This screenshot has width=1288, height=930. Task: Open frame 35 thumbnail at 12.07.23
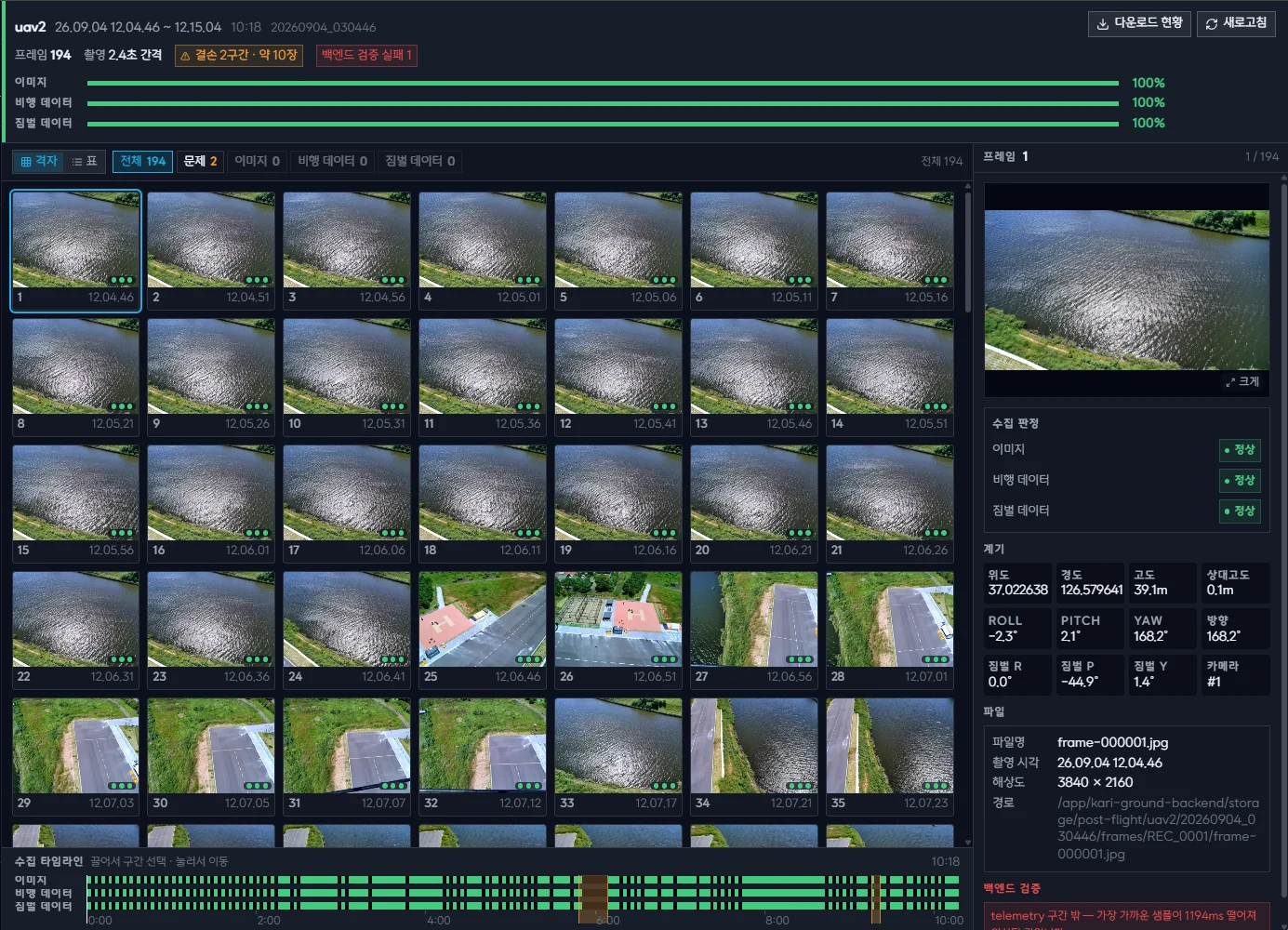coord(890,757)
